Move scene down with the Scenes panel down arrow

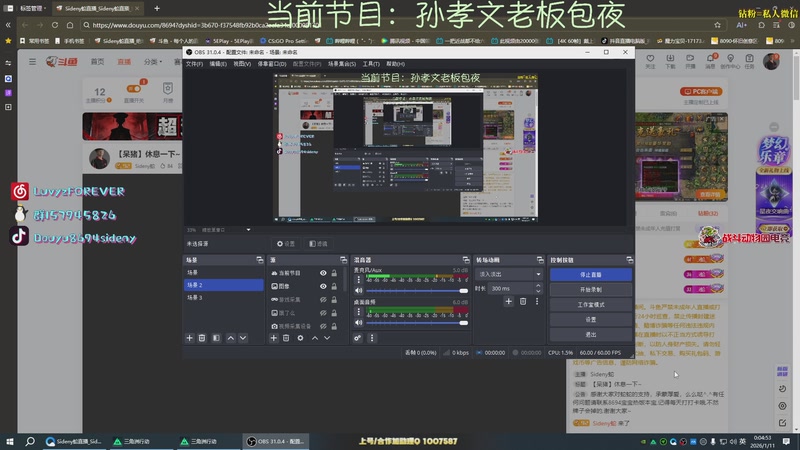243,338
